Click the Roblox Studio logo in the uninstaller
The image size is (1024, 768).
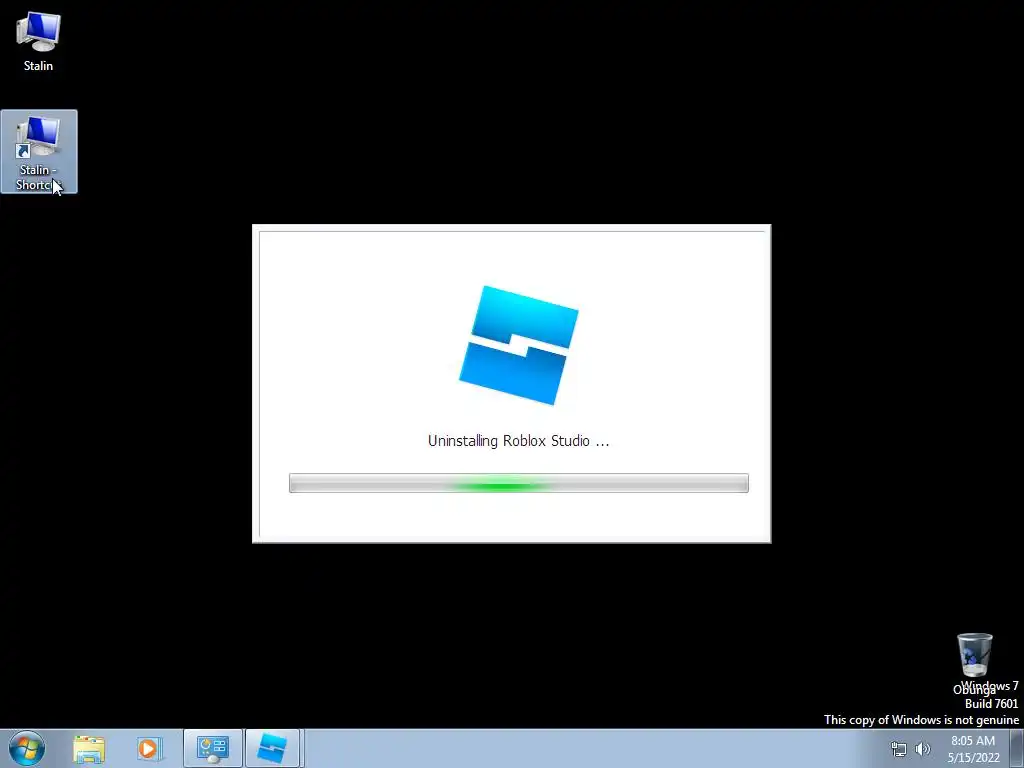coord(519,345)
